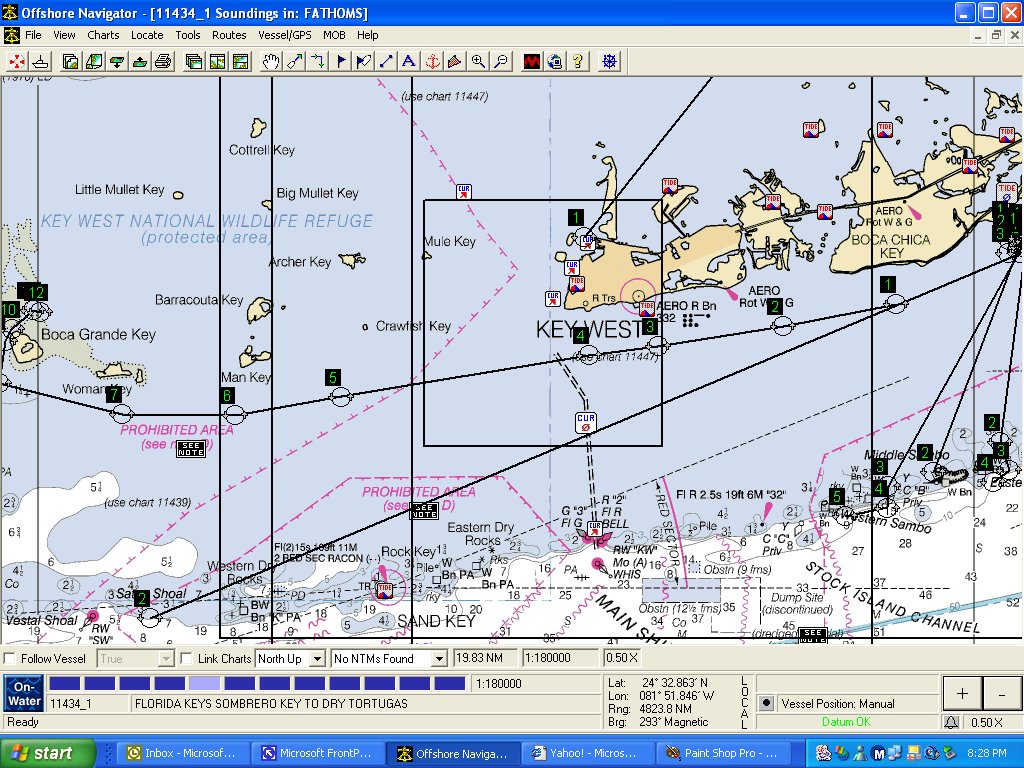1024x768 pixels.
Task: Switch to the Paint Shop Pro taskbar window
Action: 722,753
